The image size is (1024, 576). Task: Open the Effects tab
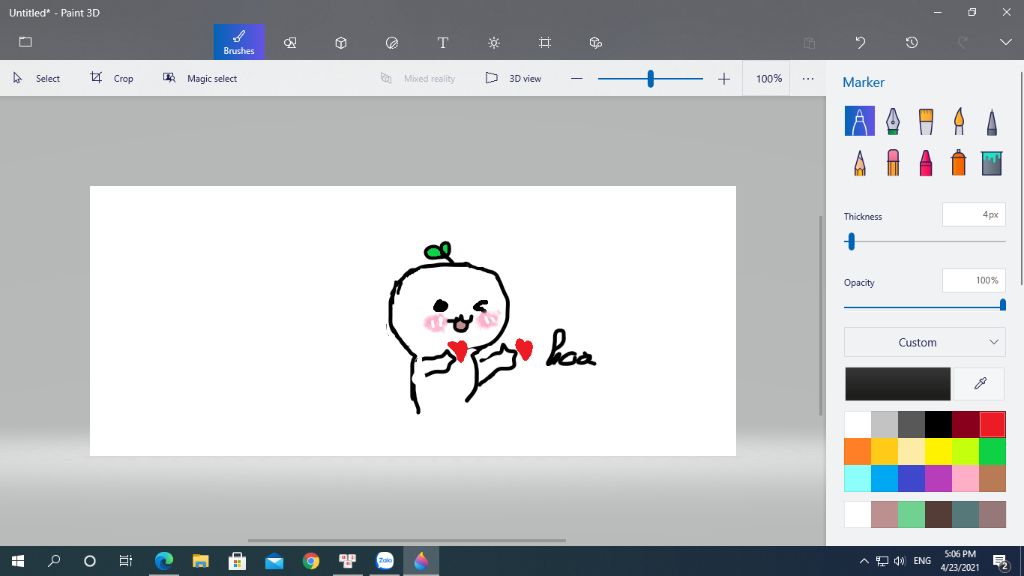[x=494, y=42]
